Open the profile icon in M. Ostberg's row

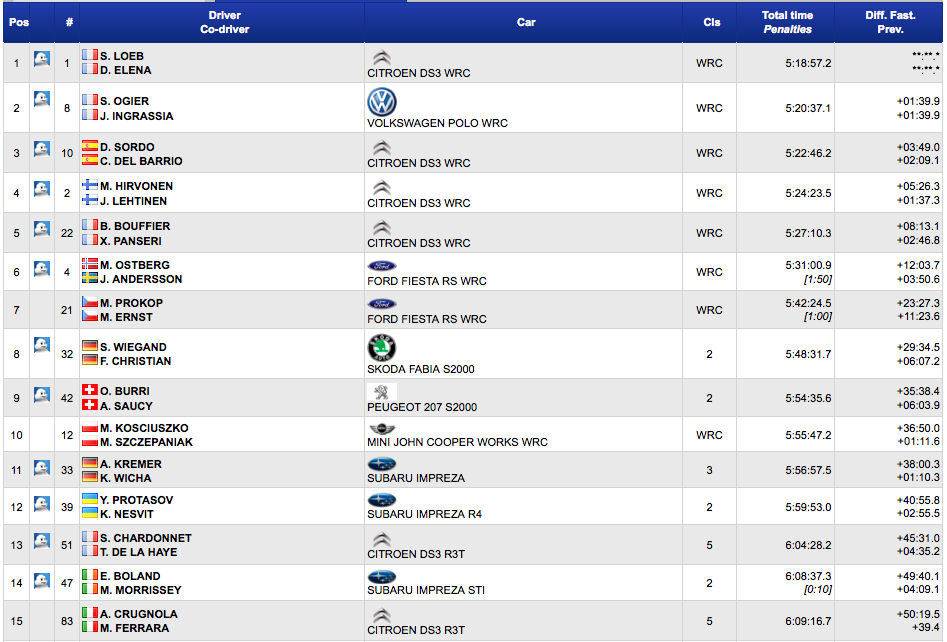coord(42,268)
